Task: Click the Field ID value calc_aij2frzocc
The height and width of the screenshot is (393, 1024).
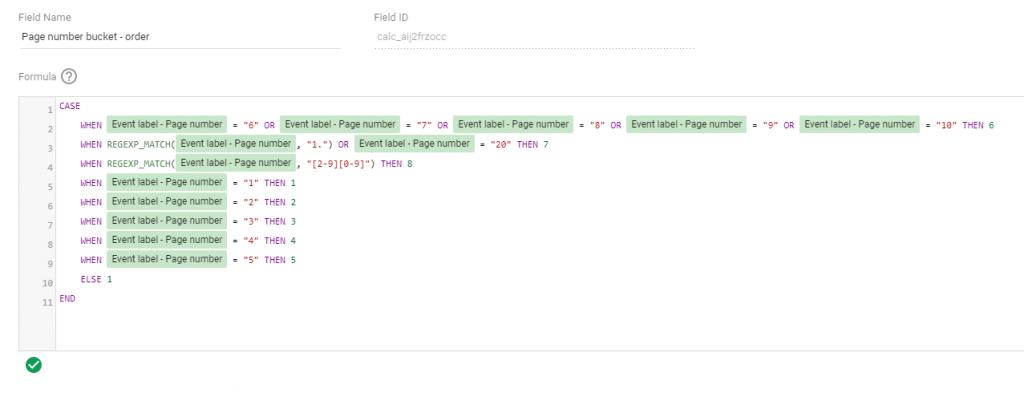Action: [x=411, y=37]
